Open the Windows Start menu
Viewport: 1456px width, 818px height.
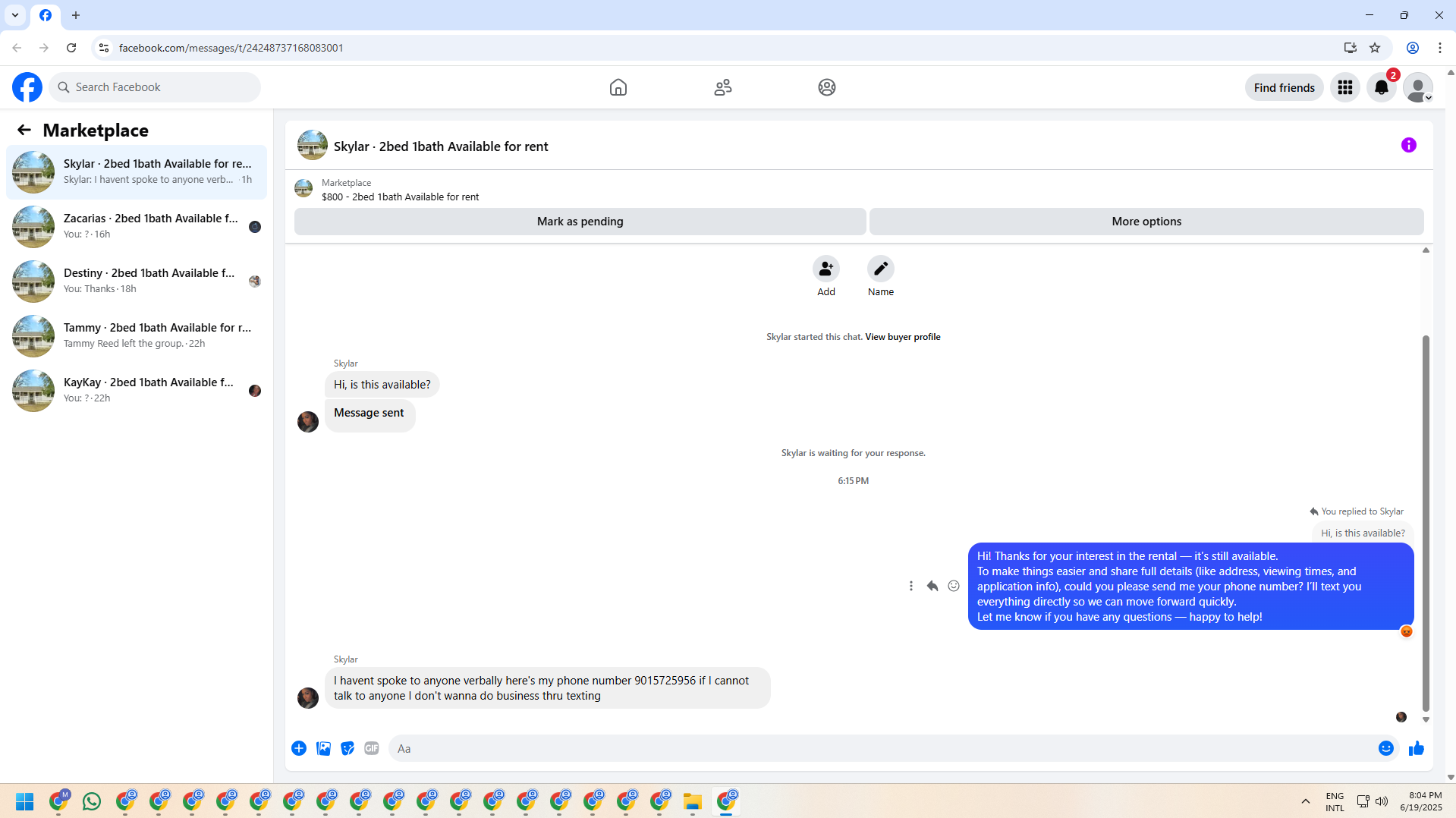[x=25, y=801]
